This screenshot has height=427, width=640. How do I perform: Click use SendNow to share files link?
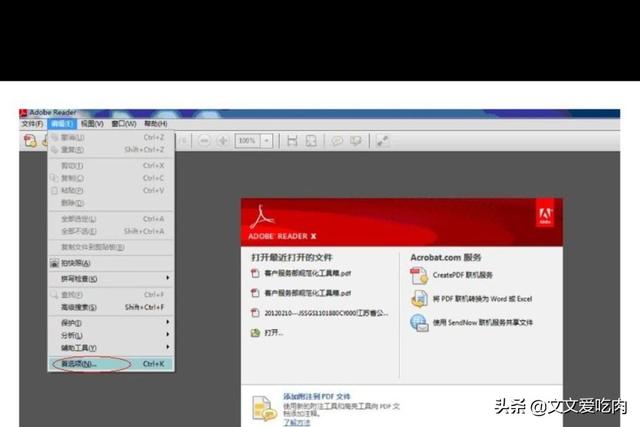point(483,322)
